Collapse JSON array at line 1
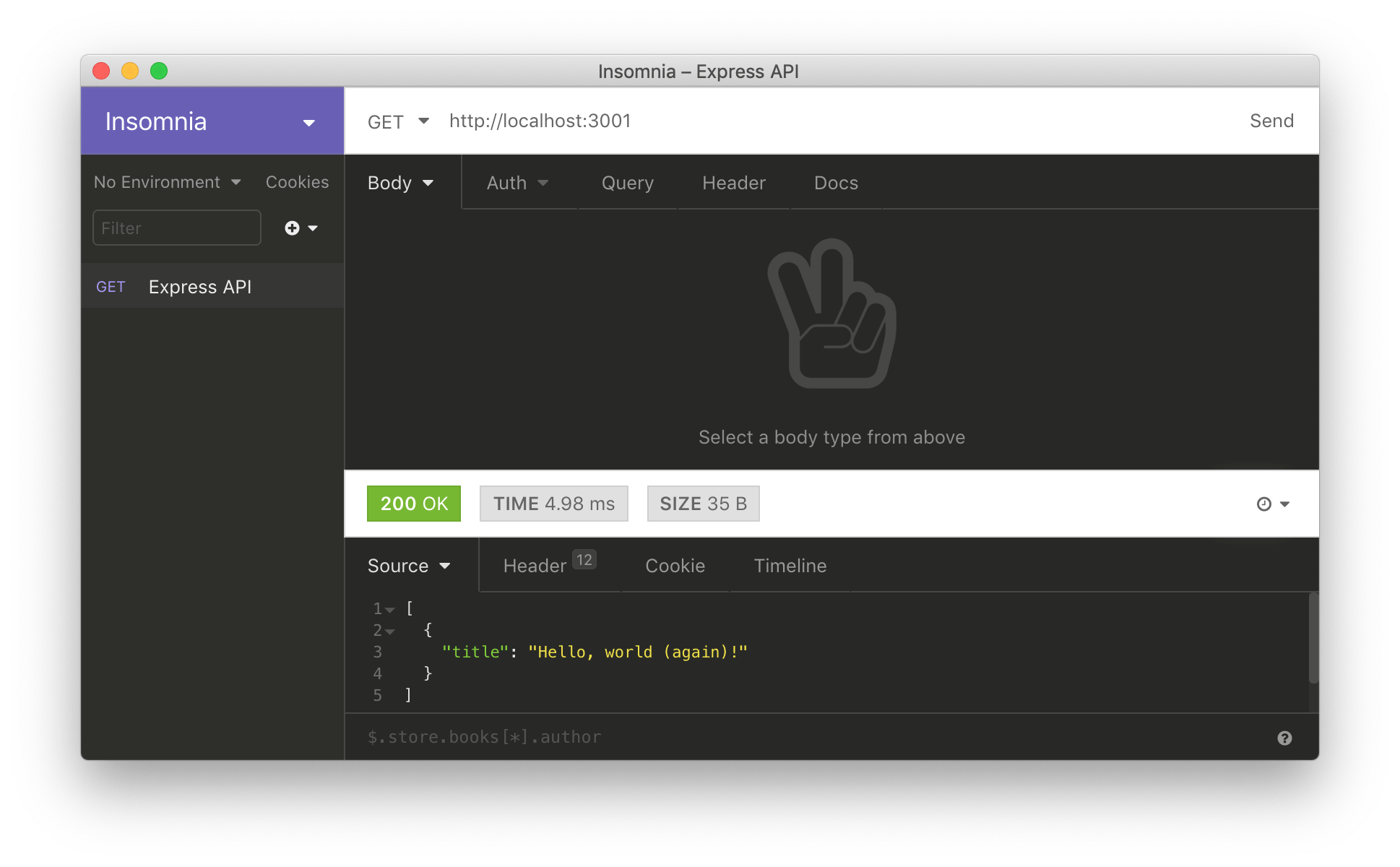 pos(390,610)
